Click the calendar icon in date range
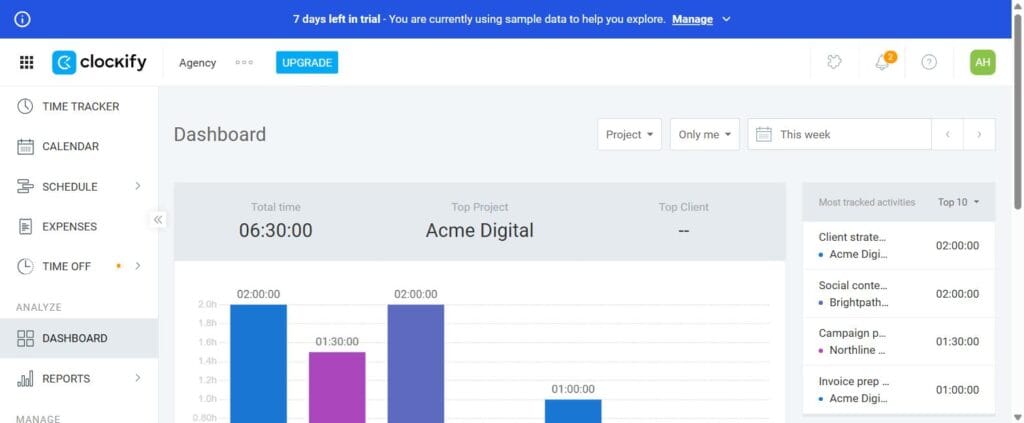 (x=763, y=134)
